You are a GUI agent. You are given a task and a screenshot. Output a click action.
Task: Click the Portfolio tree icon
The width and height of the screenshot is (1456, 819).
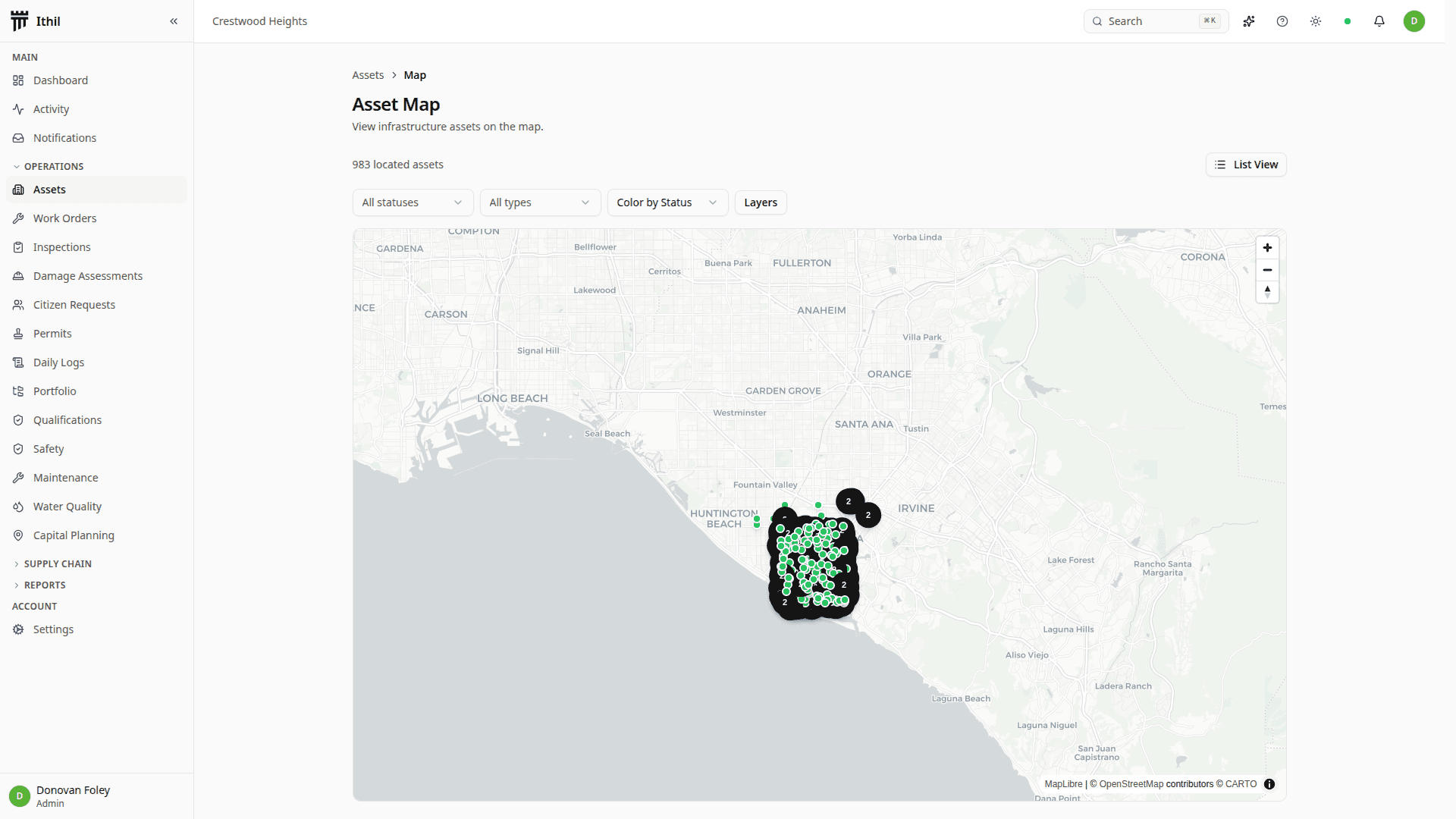(18, 391)
